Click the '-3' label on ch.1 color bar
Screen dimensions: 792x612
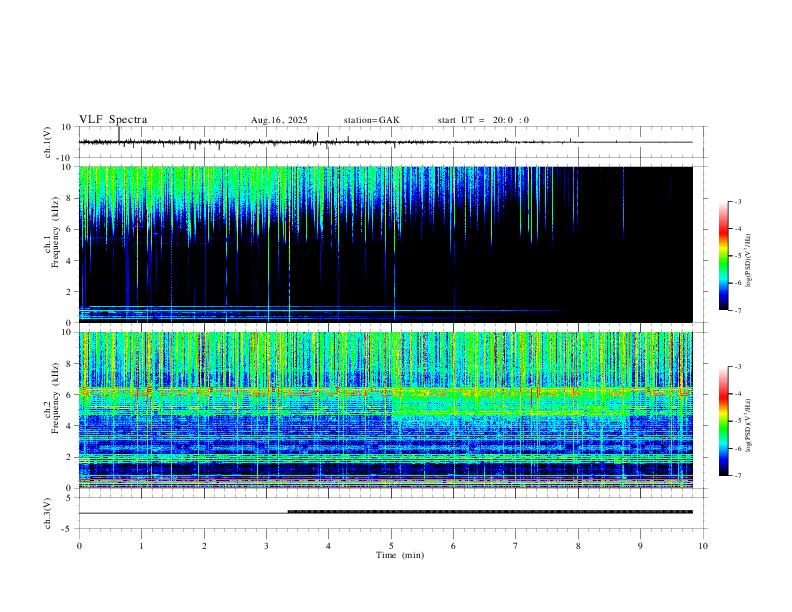click(x=737, y=201)
